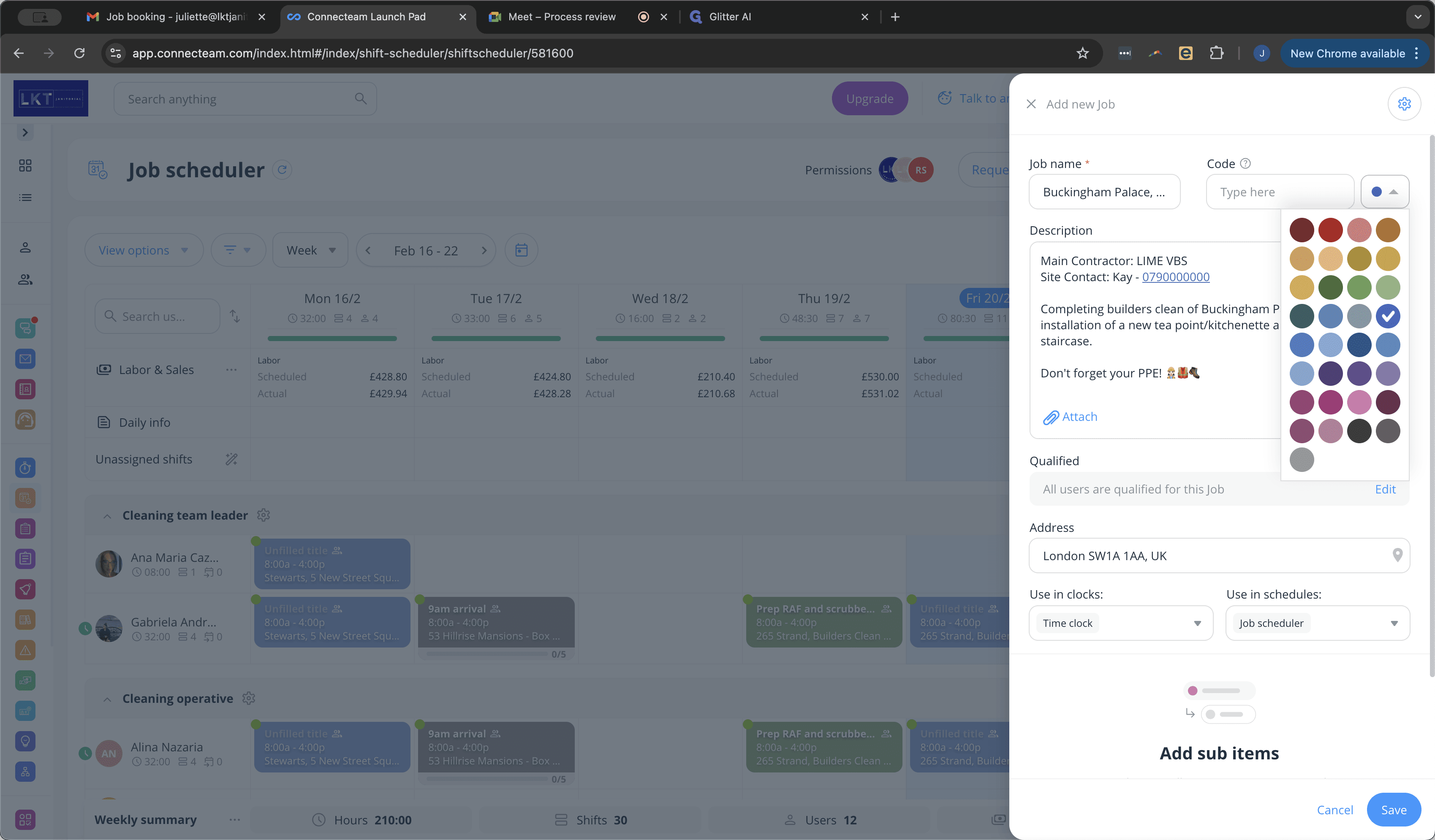Viewport: 1435px width, 840px height.
Task: Click the map pin icon in Address field
Action: pos(1397,555)
